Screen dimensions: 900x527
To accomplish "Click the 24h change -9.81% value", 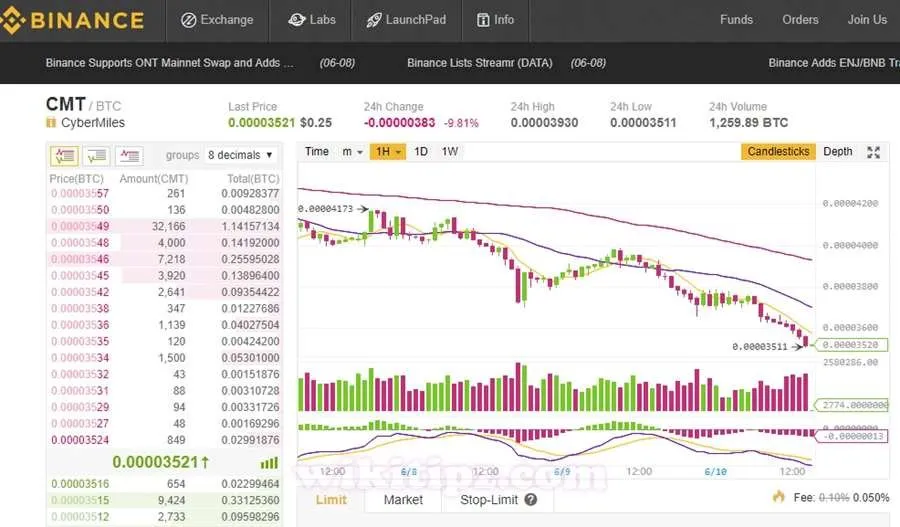I will pos(461,123).
